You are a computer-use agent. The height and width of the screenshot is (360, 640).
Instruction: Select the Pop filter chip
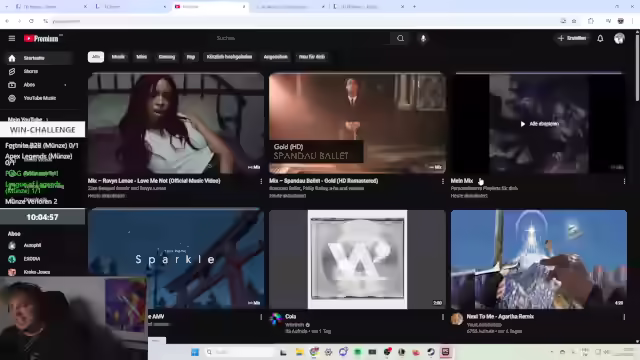(191, 57)
